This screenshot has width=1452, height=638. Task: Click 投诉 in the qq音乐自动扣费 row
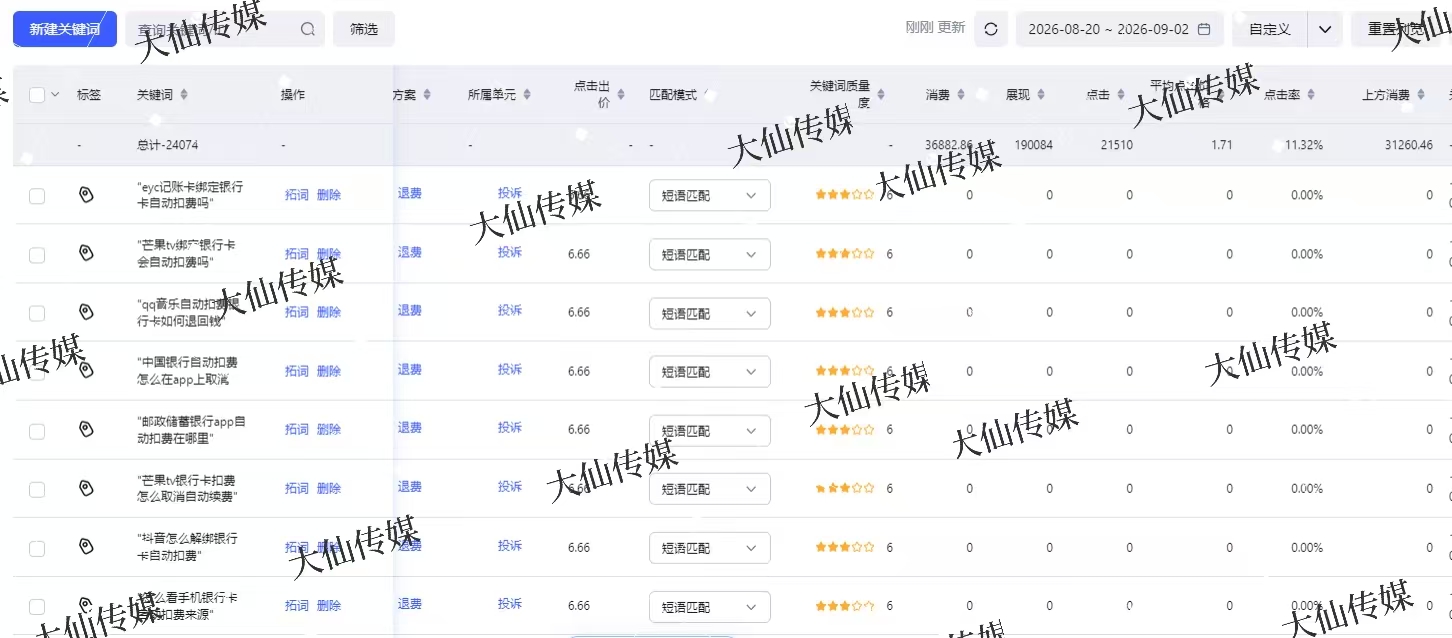click(510, 310)
